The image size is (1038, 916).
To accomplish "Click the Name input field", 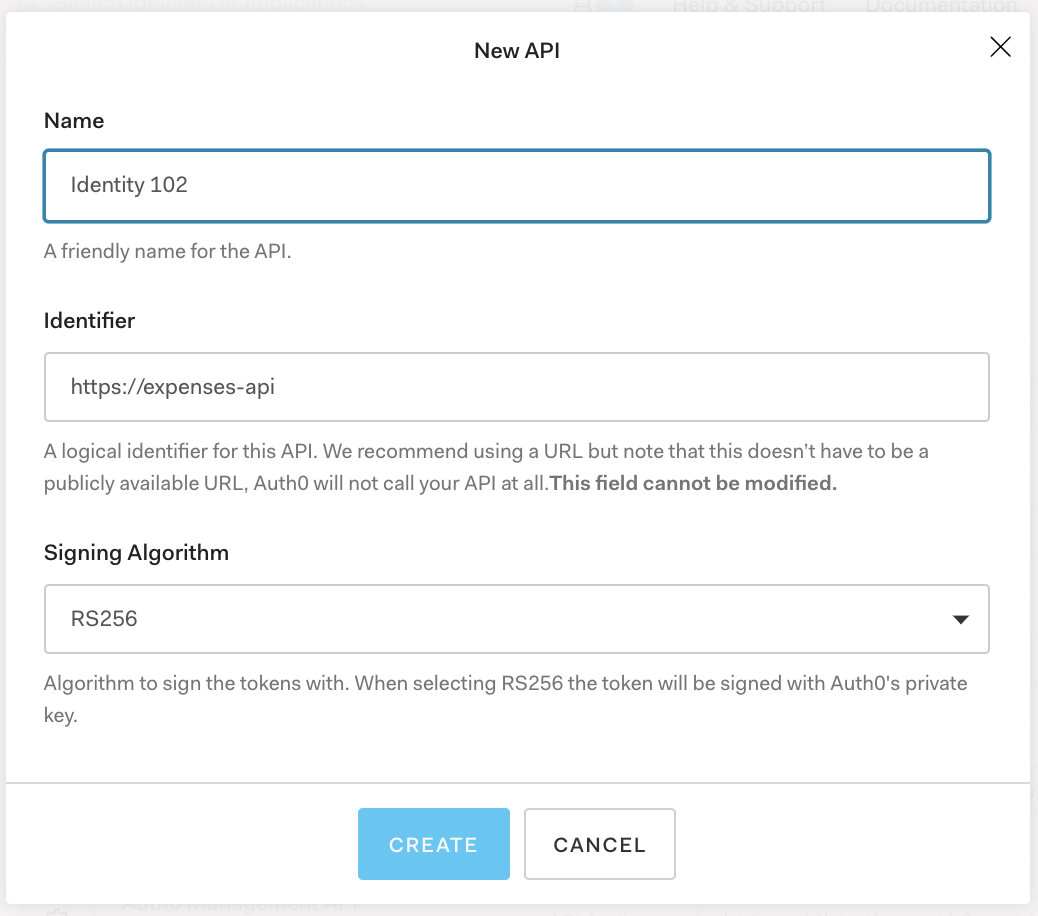I will click(x=517, y=185).
